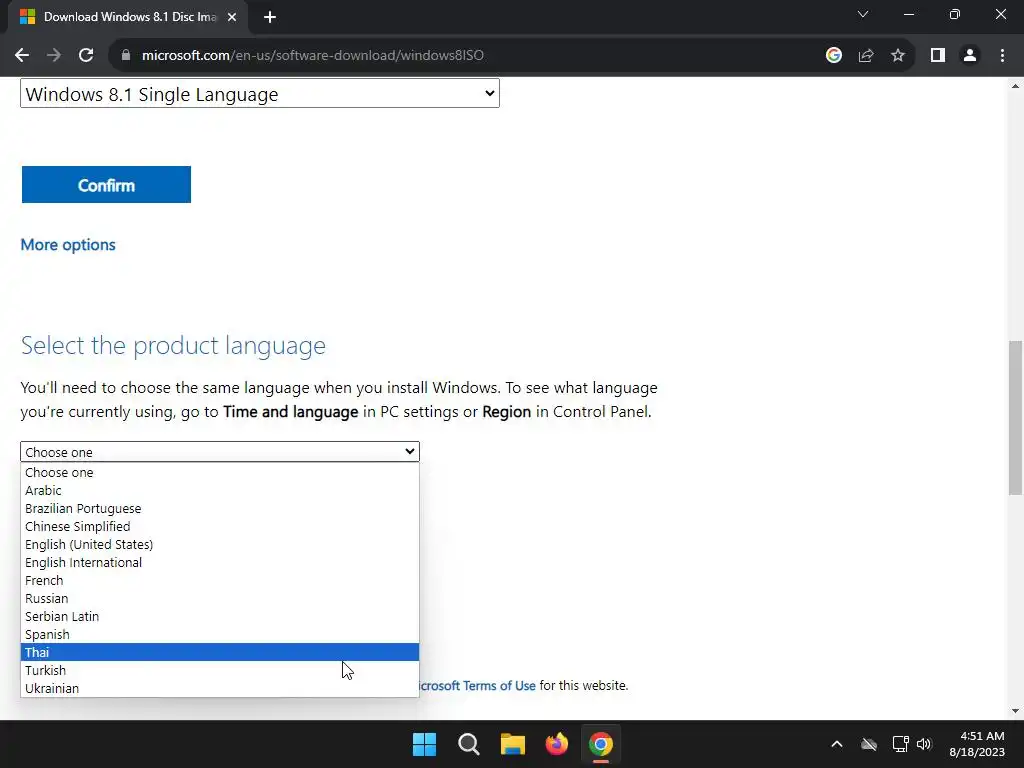Viewport: 1024px width, 768px height.
Task: Open taskbar Search
Action: pyautogui.click(x=468, y=744)
